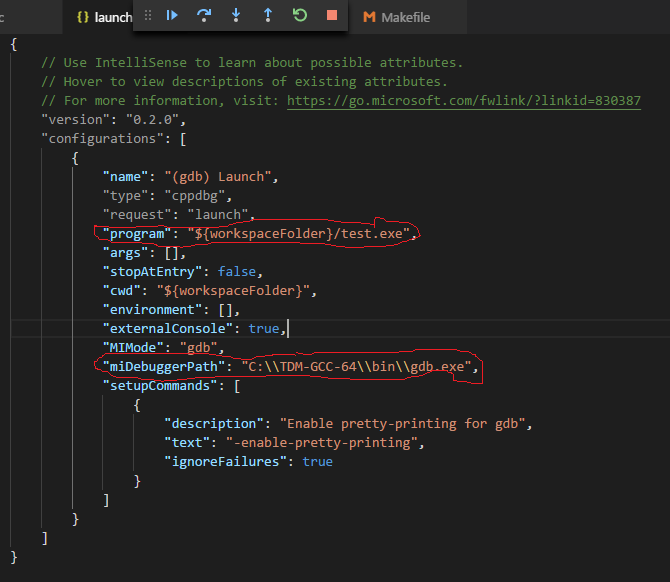Screen dimensions: 670x582
Task: Click the "name" property key
Action: coord(125,177)
